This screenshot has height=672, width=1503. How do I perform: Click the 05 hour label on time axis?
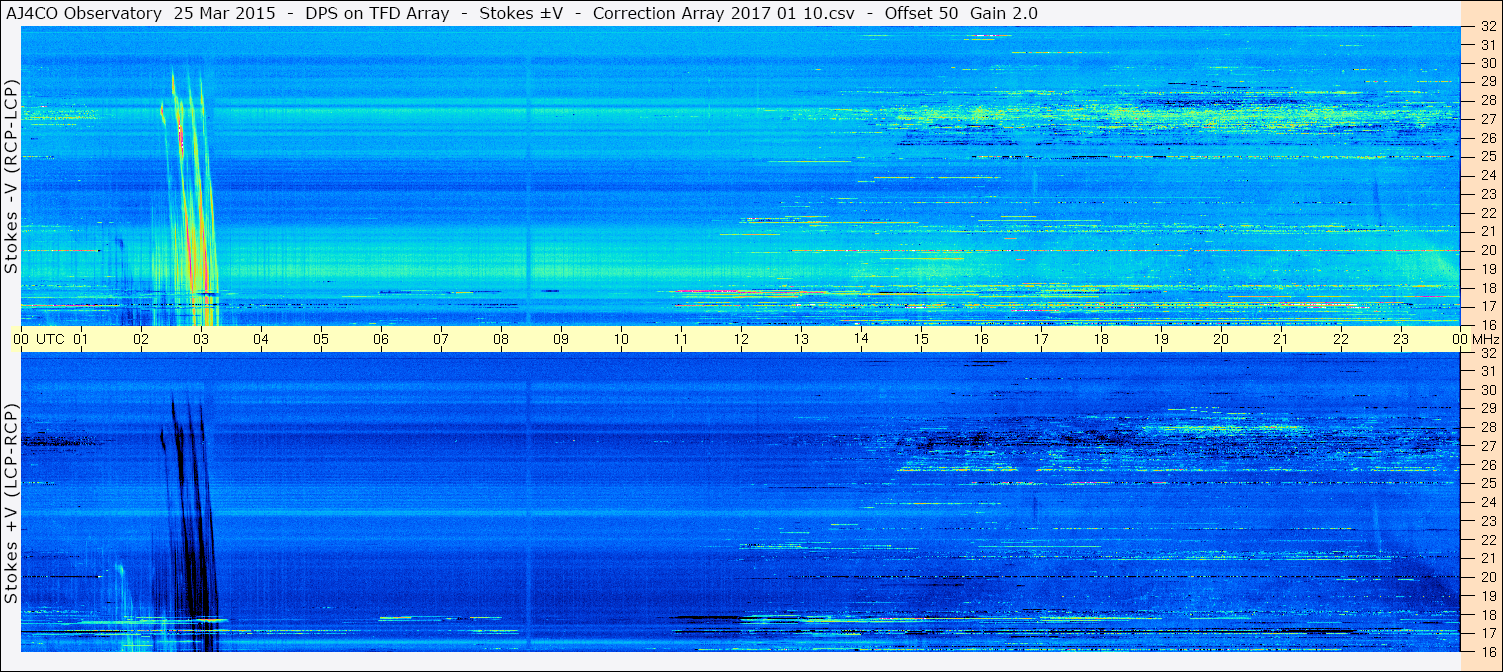pyautogui.click(x=321, y=339)
